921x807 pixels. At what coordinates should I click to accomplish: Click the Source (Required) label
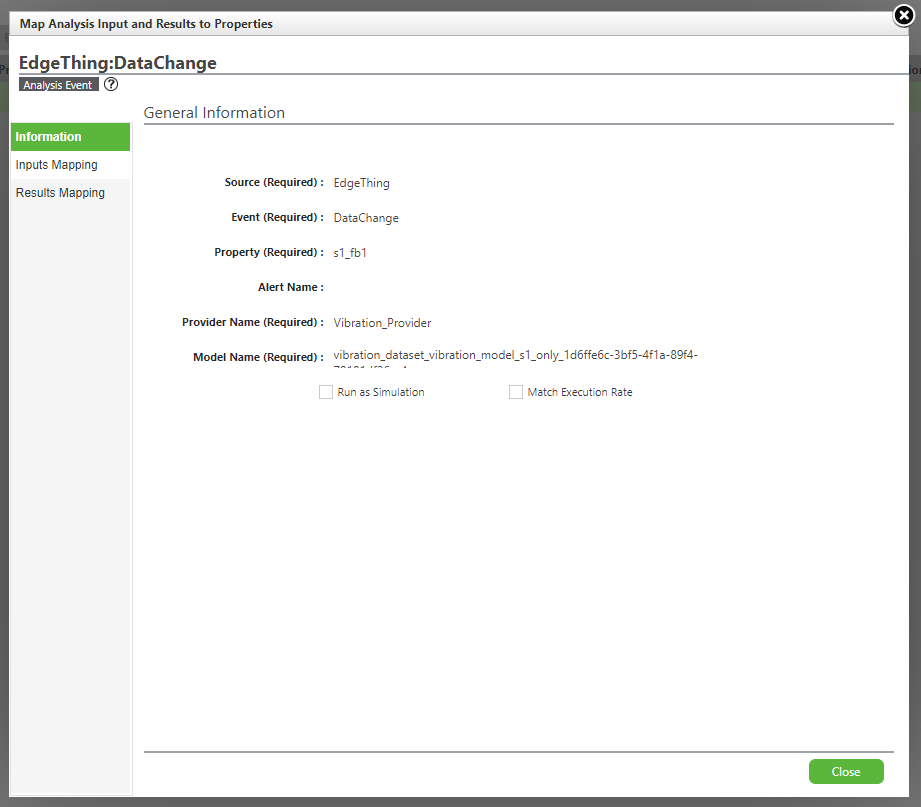coord(274,183)
